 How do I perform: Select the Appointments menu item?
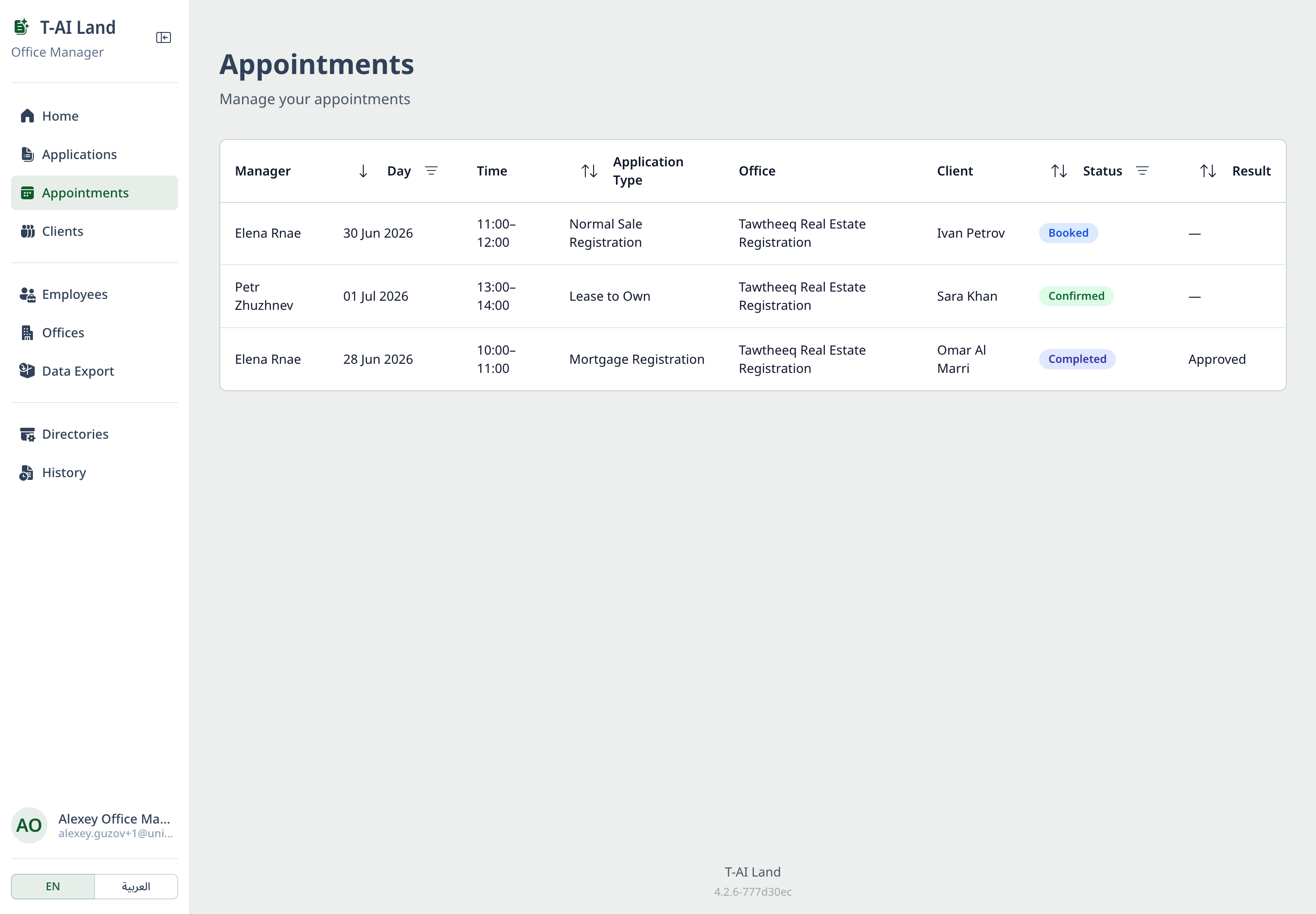[x=95, y=193]
